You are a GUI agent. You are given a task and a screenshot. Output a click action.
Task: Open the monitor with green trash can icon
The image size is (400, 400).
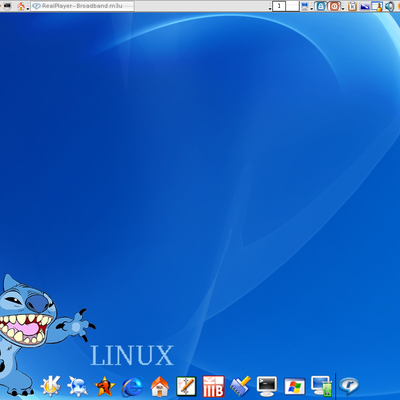coord(321,386)
